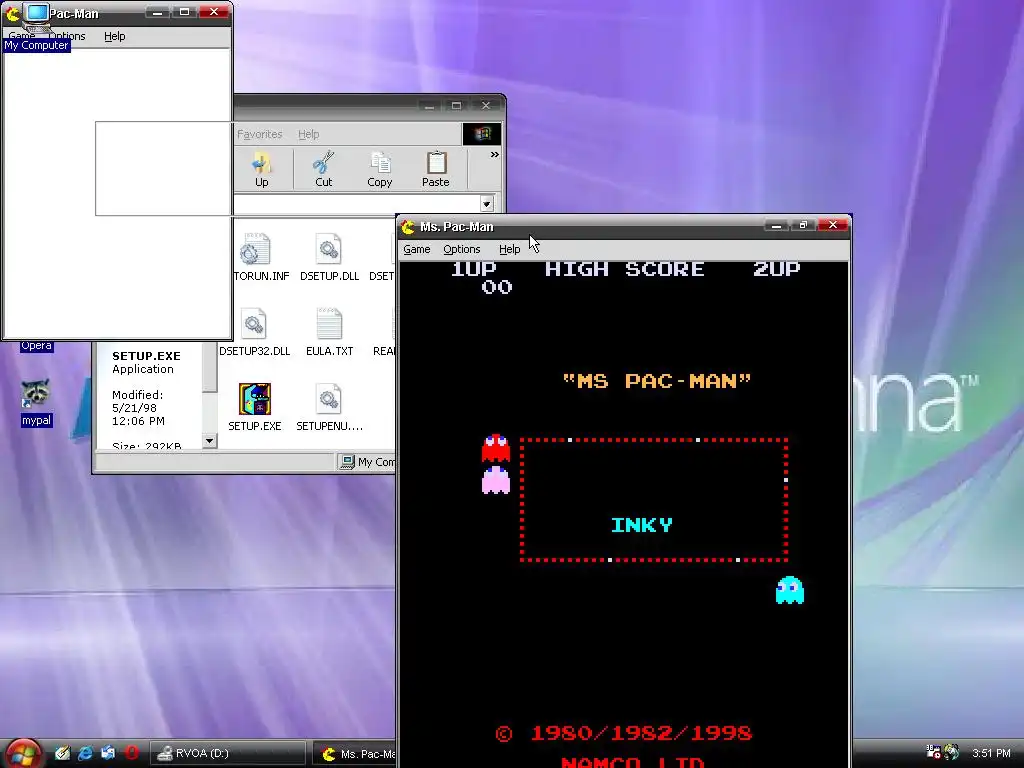Switch to RVOA (D:) taskbar button
Image resolution: width=1024 pixels, height=768 pixels.
229,753
